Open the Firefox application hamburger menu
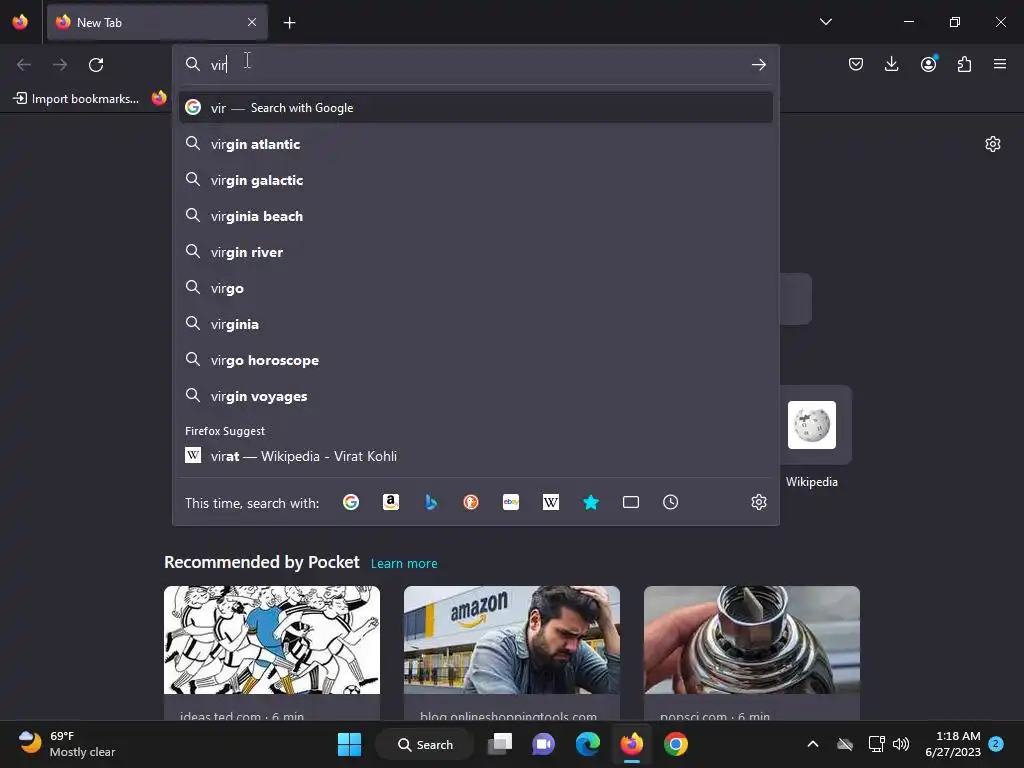This screenshot has width=1024, height=768. point(1000,64)
